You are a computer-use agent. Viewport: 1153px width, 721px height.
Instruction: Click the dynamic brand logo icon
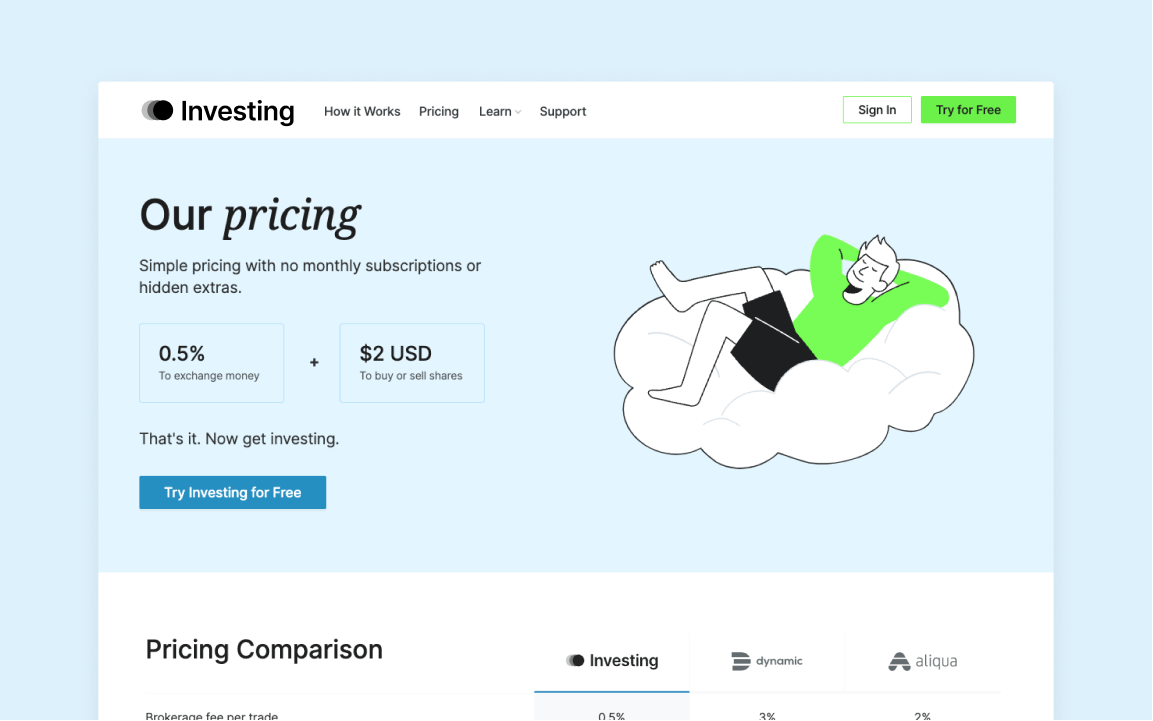(x=740, y=661)
